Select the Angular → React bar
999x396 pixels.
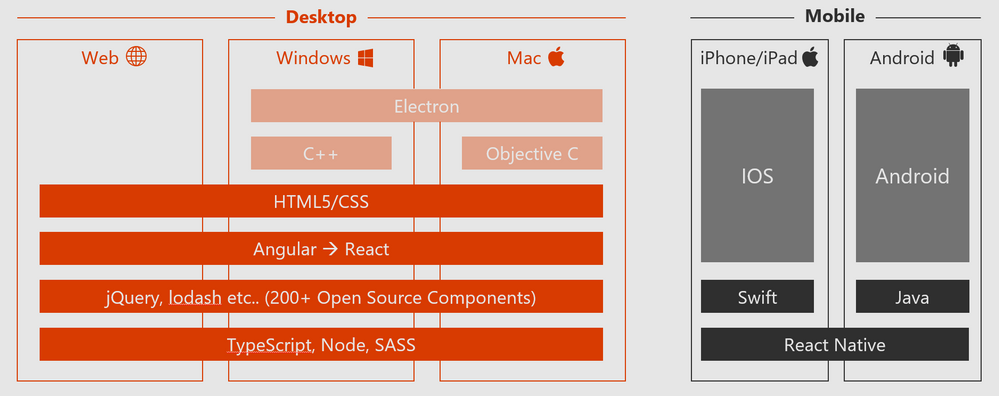pos(321,248)
